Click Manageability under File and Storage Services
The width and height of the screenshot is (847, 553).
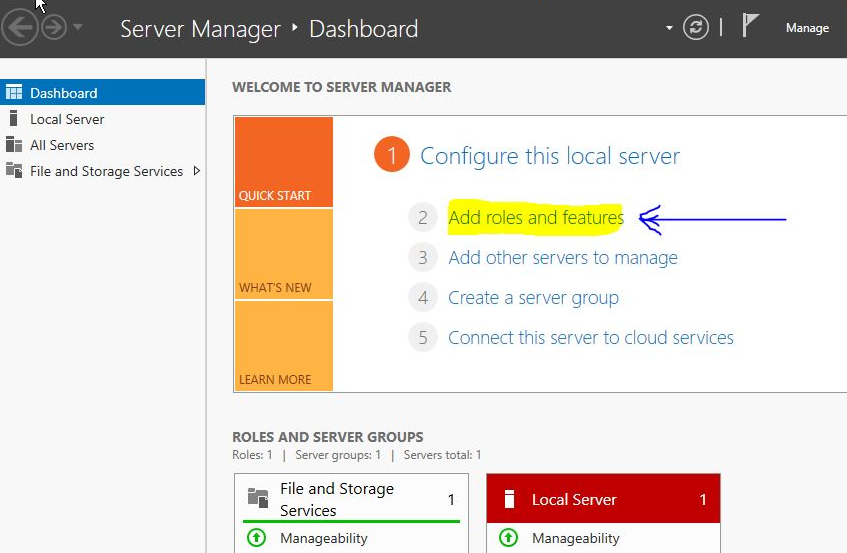[x=324, y=538]
